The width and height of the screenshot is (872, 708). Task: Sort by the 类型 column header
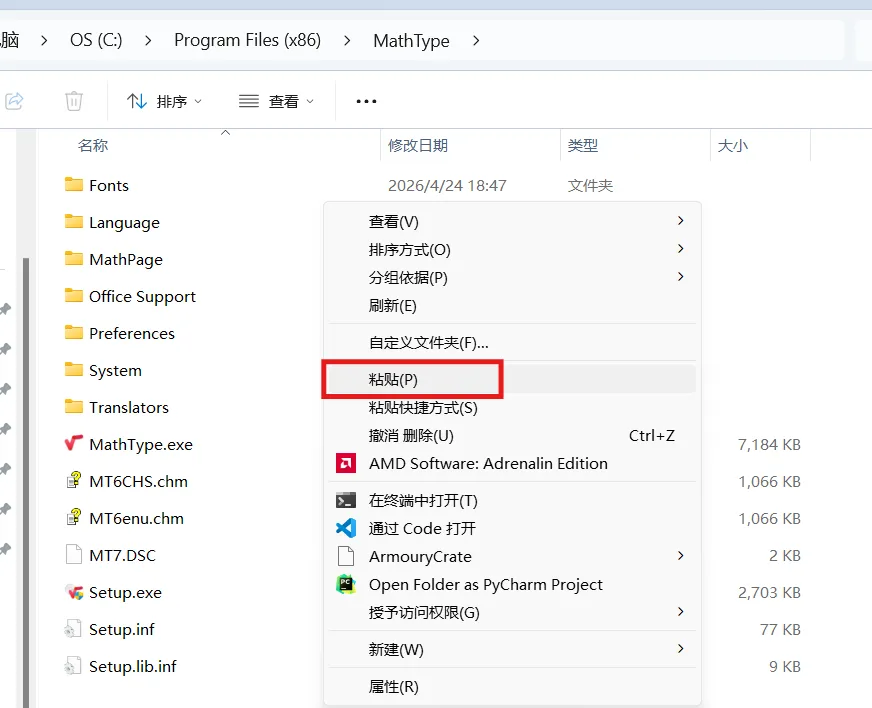[582, 146]
